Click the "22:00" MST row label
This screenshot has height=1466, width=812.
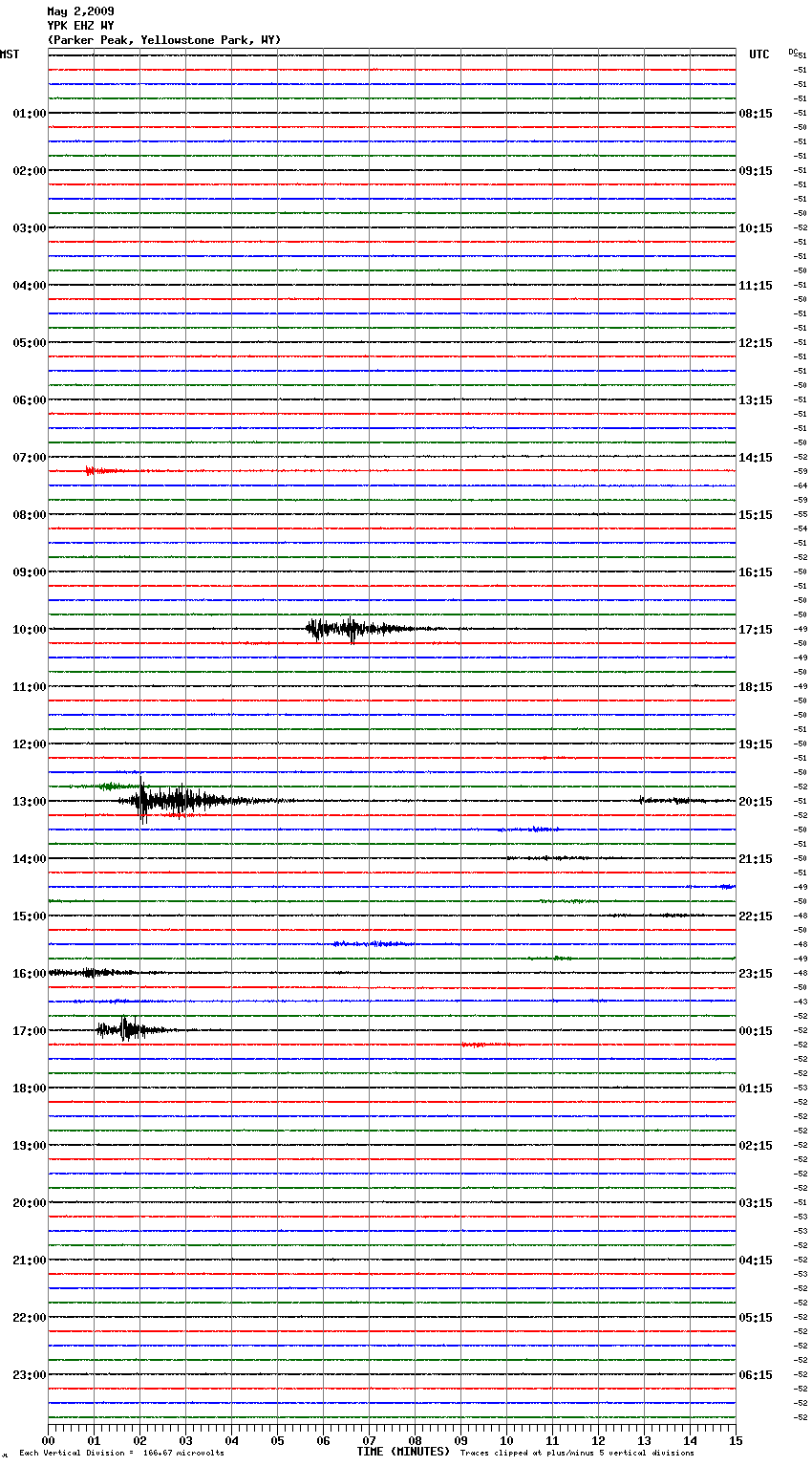click(x=30, y=1318)
